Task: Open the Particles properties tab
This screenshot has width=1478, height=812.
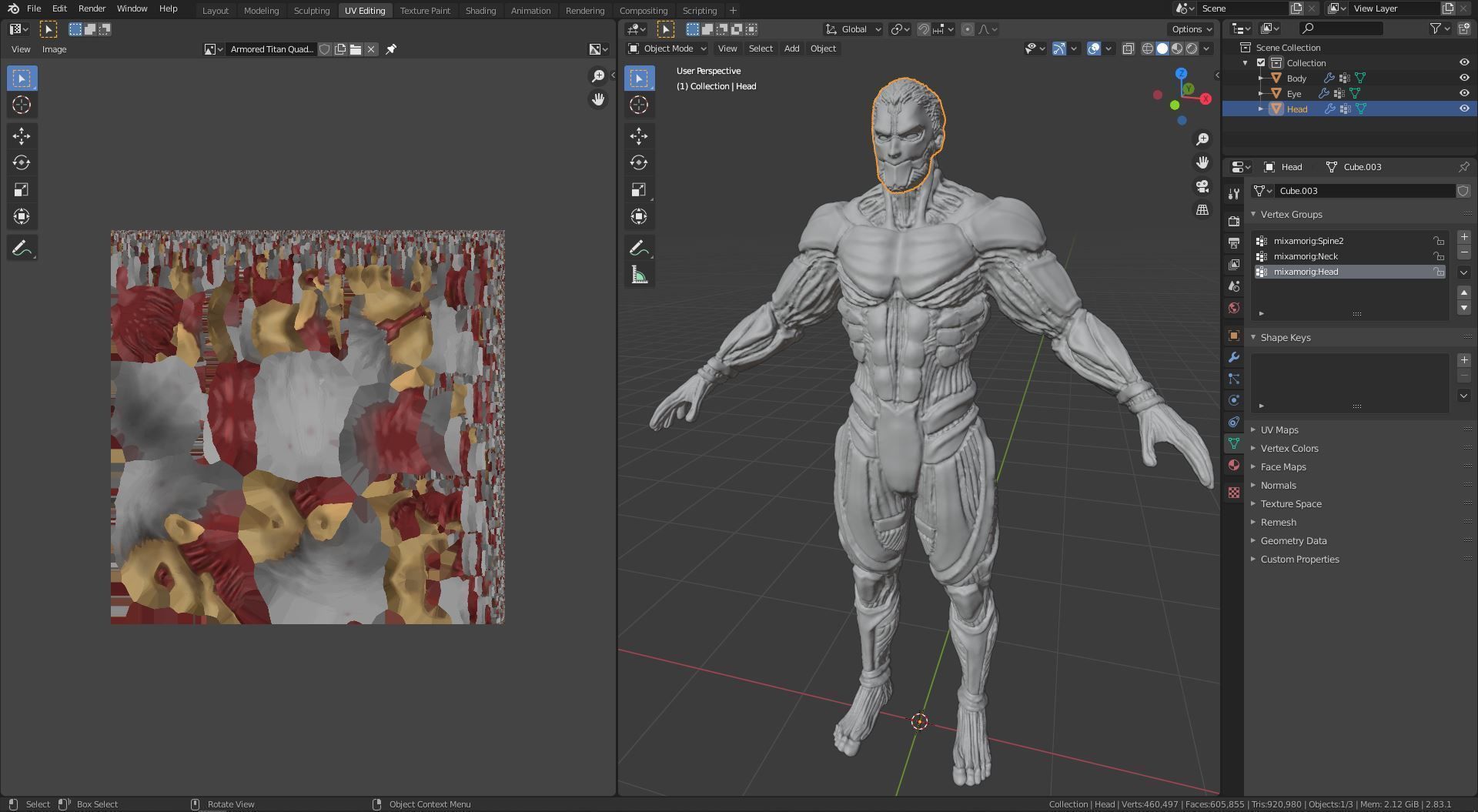Action: coord(1234,379)
